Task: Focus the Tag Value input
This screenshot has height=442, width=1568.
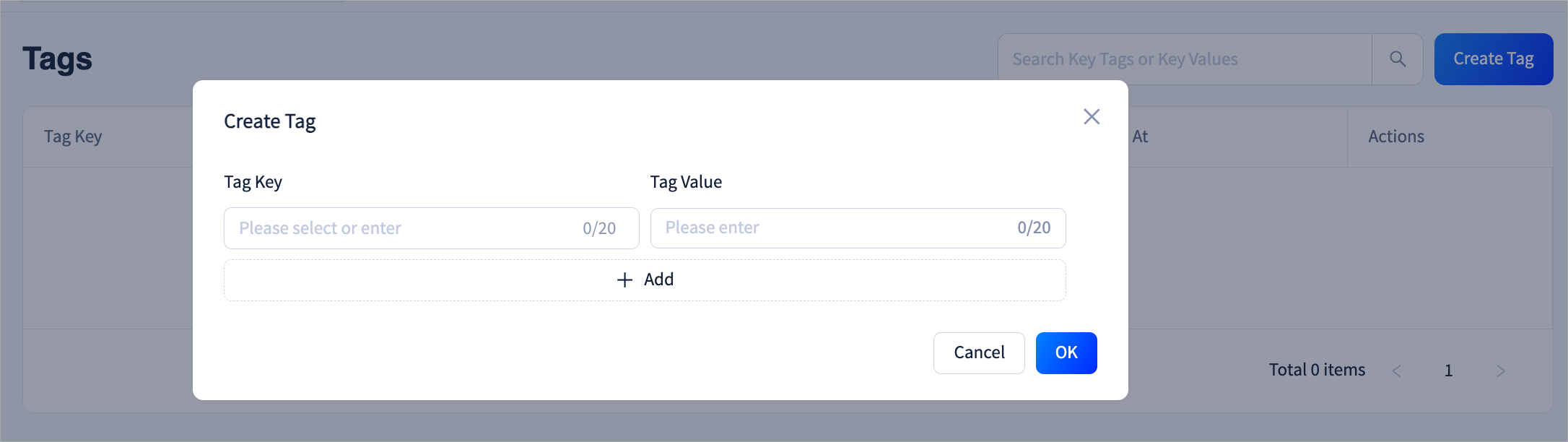Action: pyautogui.click(x=830, y=228)
